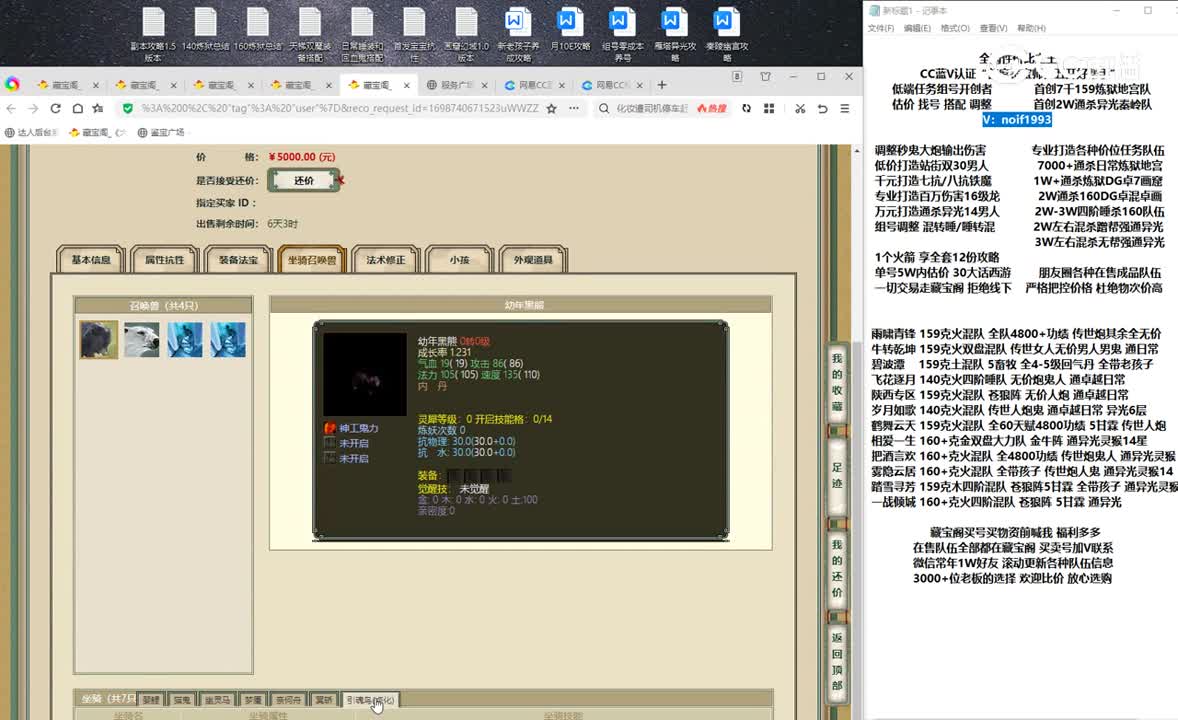
Task: Select the white bear summon thumbnail
Action: (142, 339)
